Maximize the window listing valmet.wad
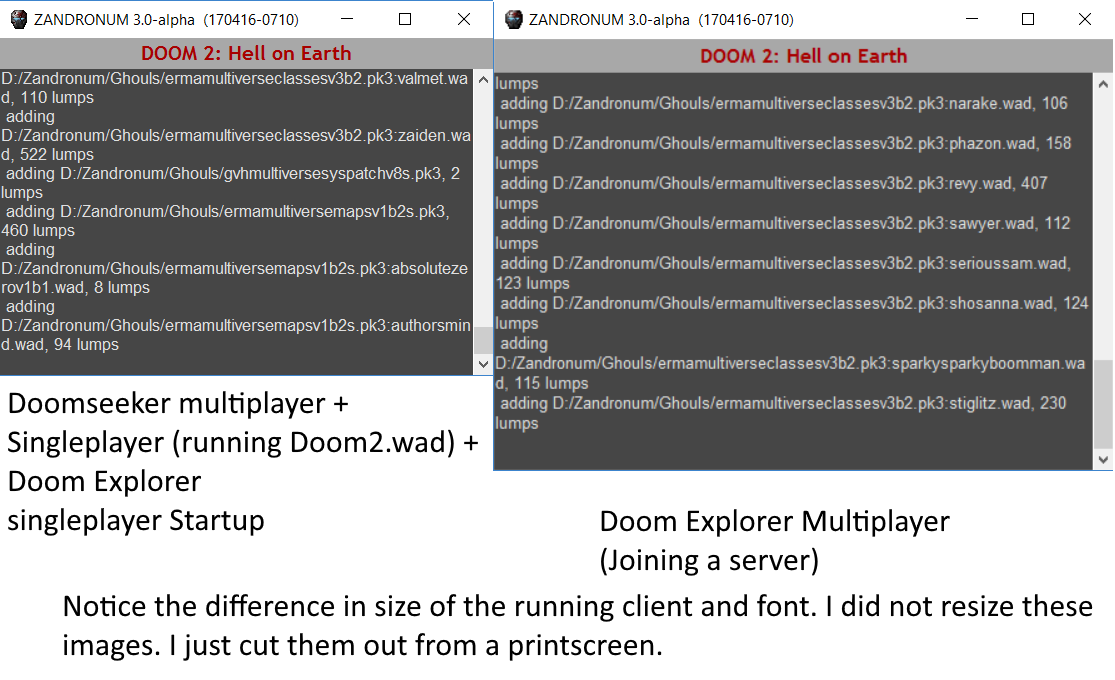Screen dimensions: 1115x680 coord(405,19)
